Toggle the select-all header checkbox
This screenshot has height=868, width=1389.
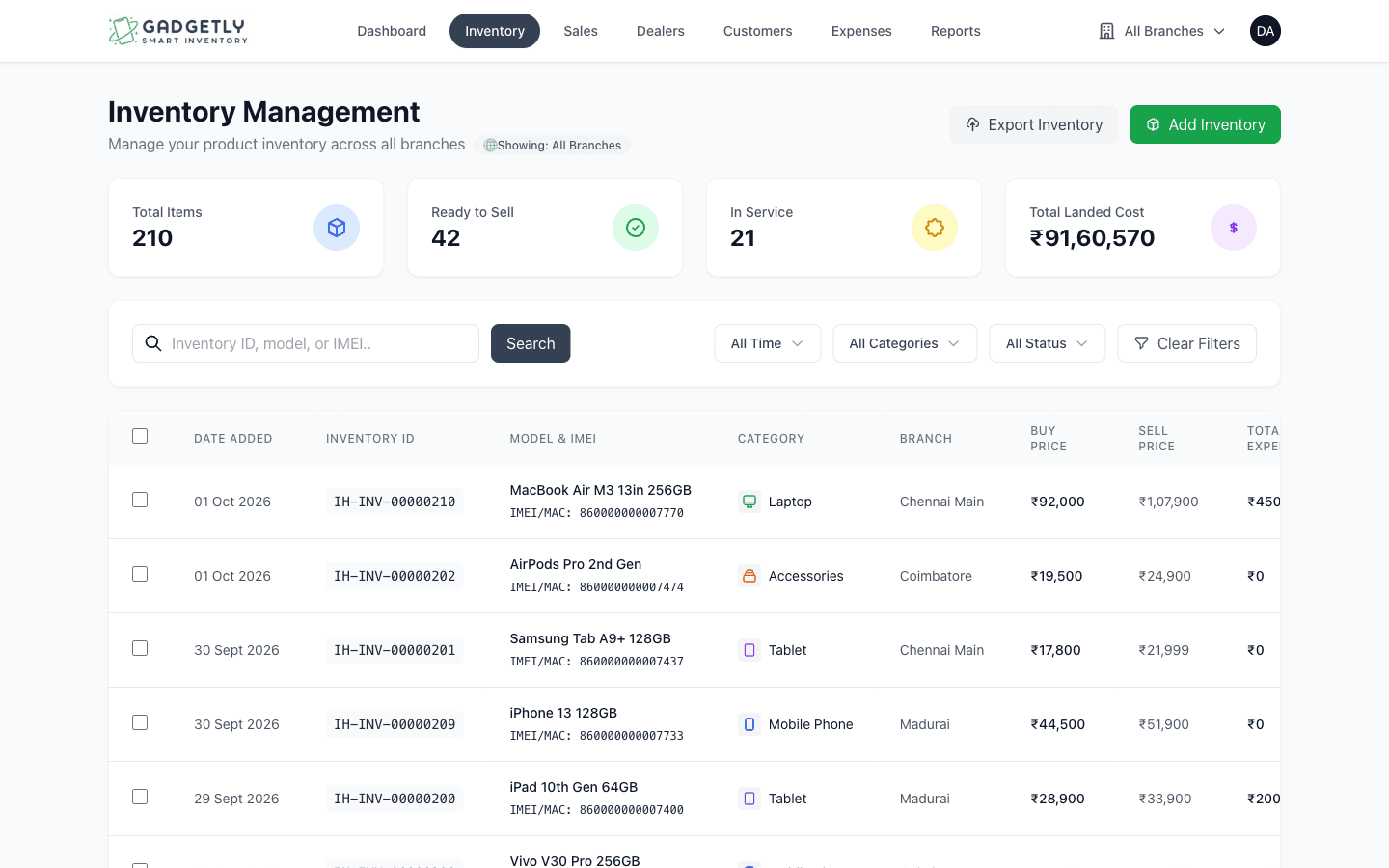[140, 436]
